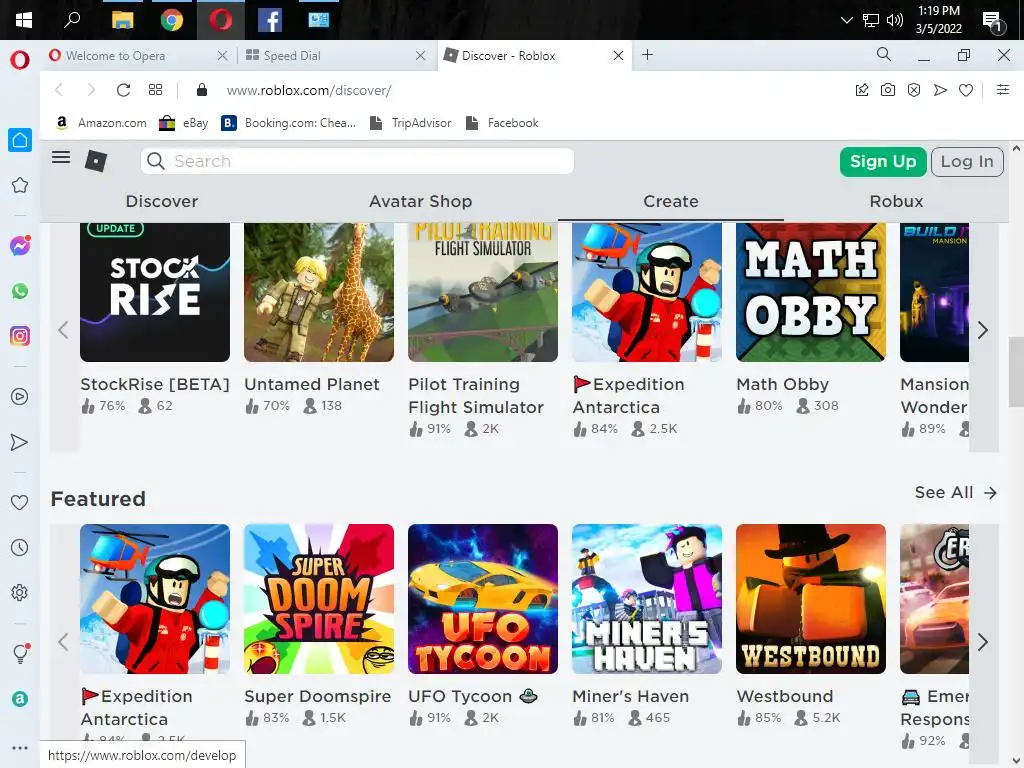Open WhatsApp from the sidebar
The width and height of the screenshot is (1024, 768).
pyautogui.click(x=20, y=291)
